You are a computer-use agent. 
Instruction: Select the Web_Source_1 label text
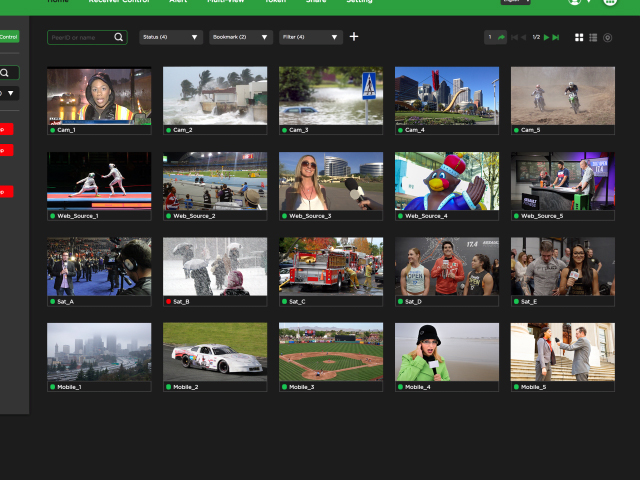click(x=78, y=216)
